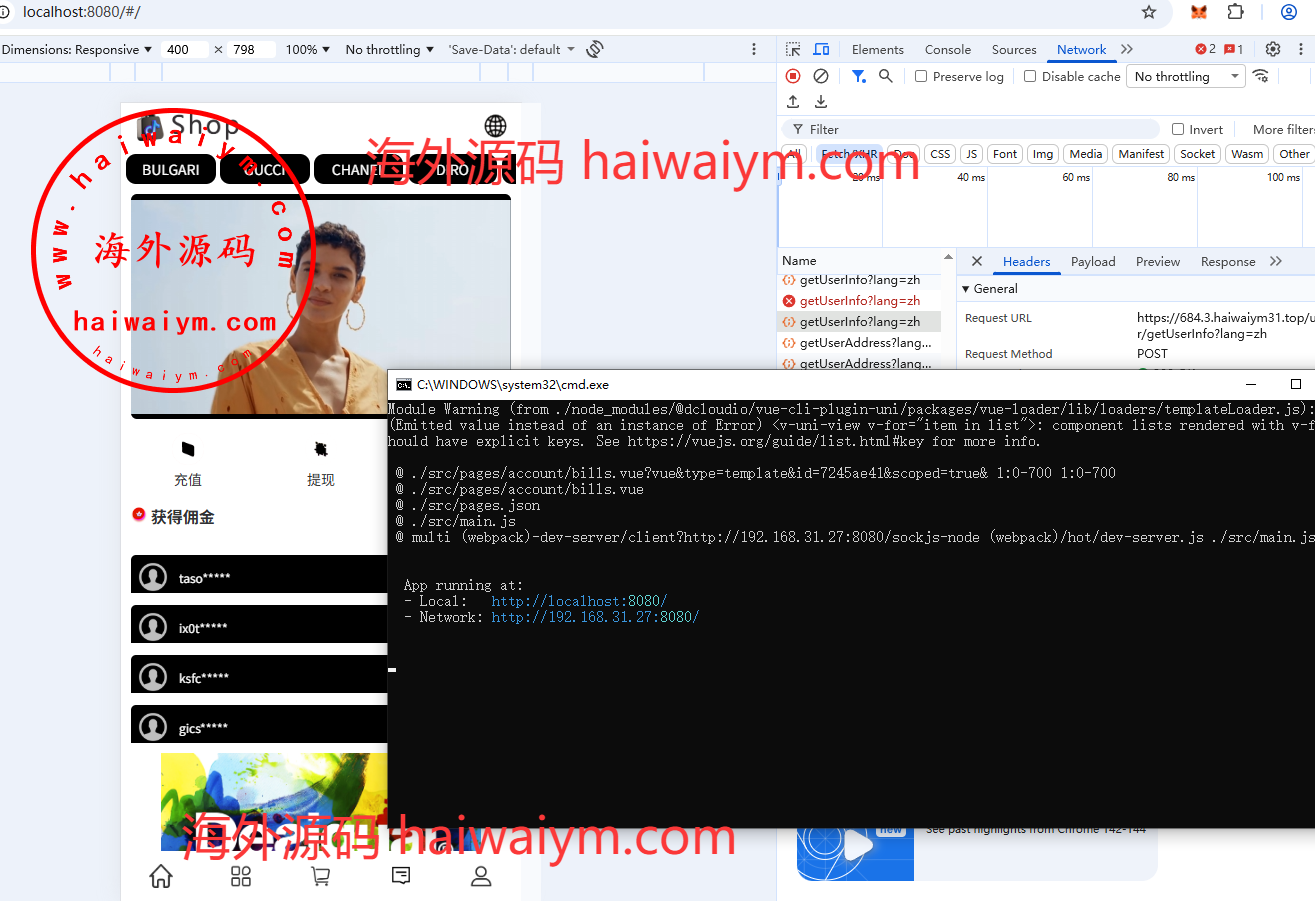Click the record network log icon
The width and height of the screenshot is (1315, 901).
pyautogui.click(x=793, y=76)
